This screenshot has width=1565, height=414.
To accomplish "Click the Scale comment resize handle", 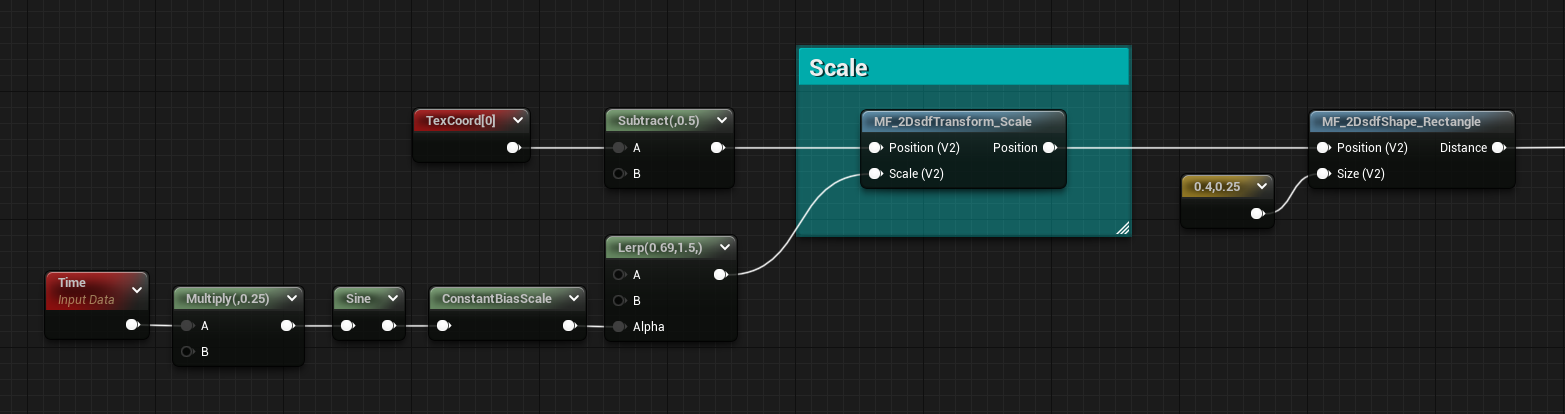I will [x=1122, y=228].
